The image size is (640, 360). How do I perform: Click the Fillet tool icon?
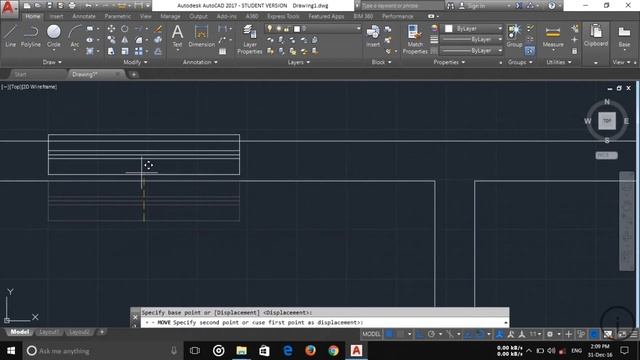pyautogui.click(x=139, y=40)
